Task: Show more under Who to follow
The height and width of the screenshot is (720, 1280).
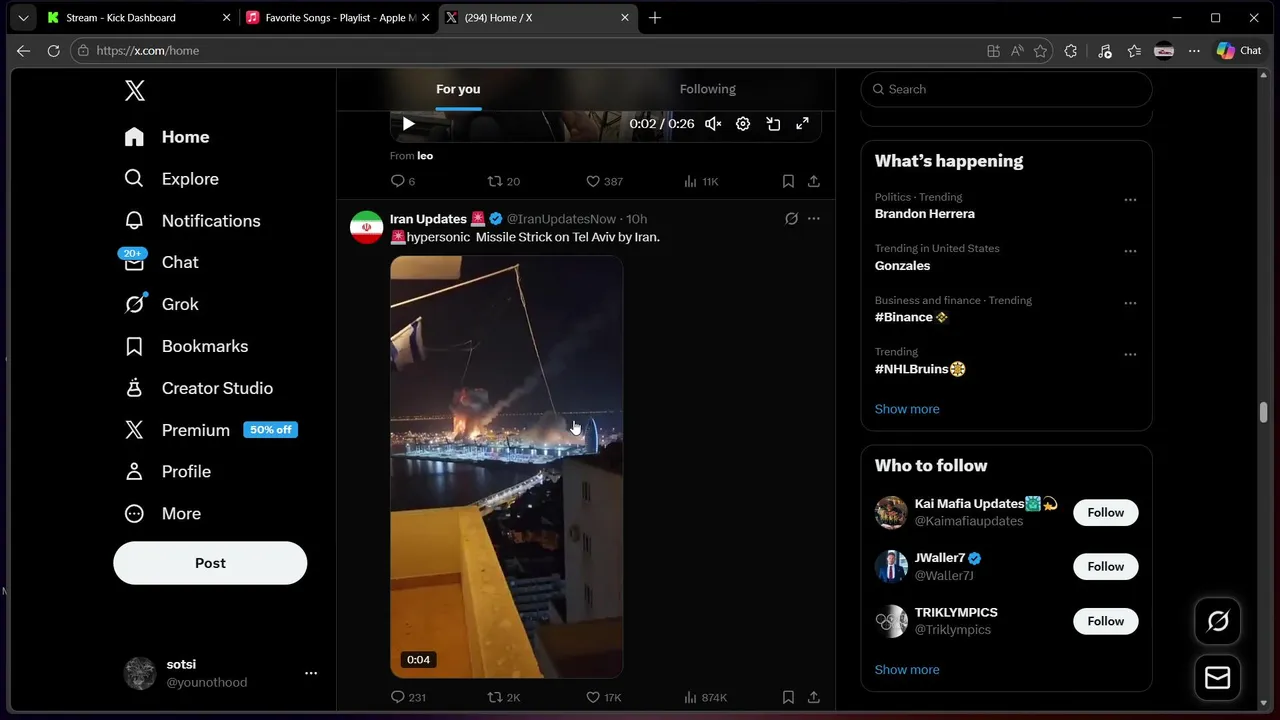Action: coord(907,670)
